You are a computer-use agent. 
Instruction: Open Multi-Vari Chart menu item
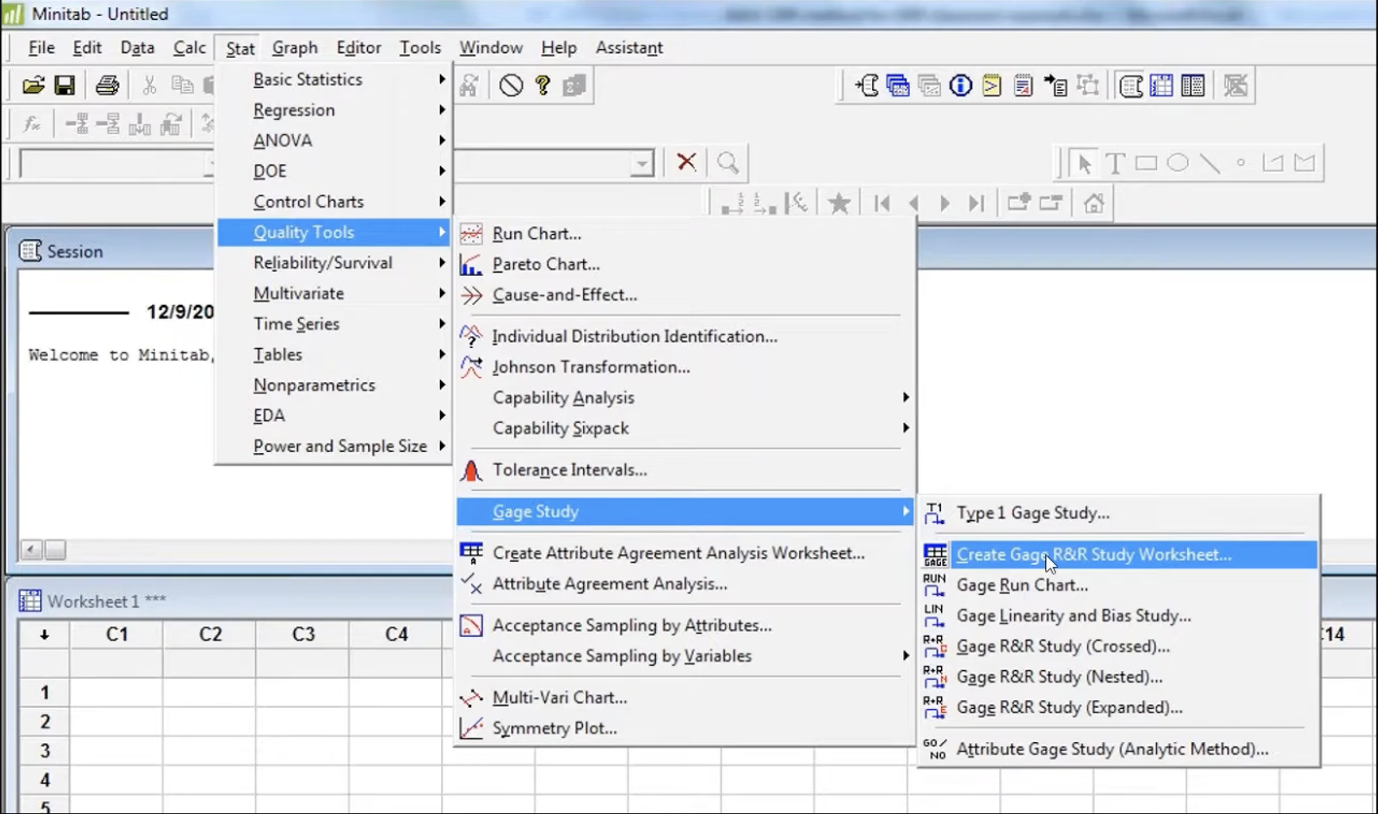[x=686, y=698]
